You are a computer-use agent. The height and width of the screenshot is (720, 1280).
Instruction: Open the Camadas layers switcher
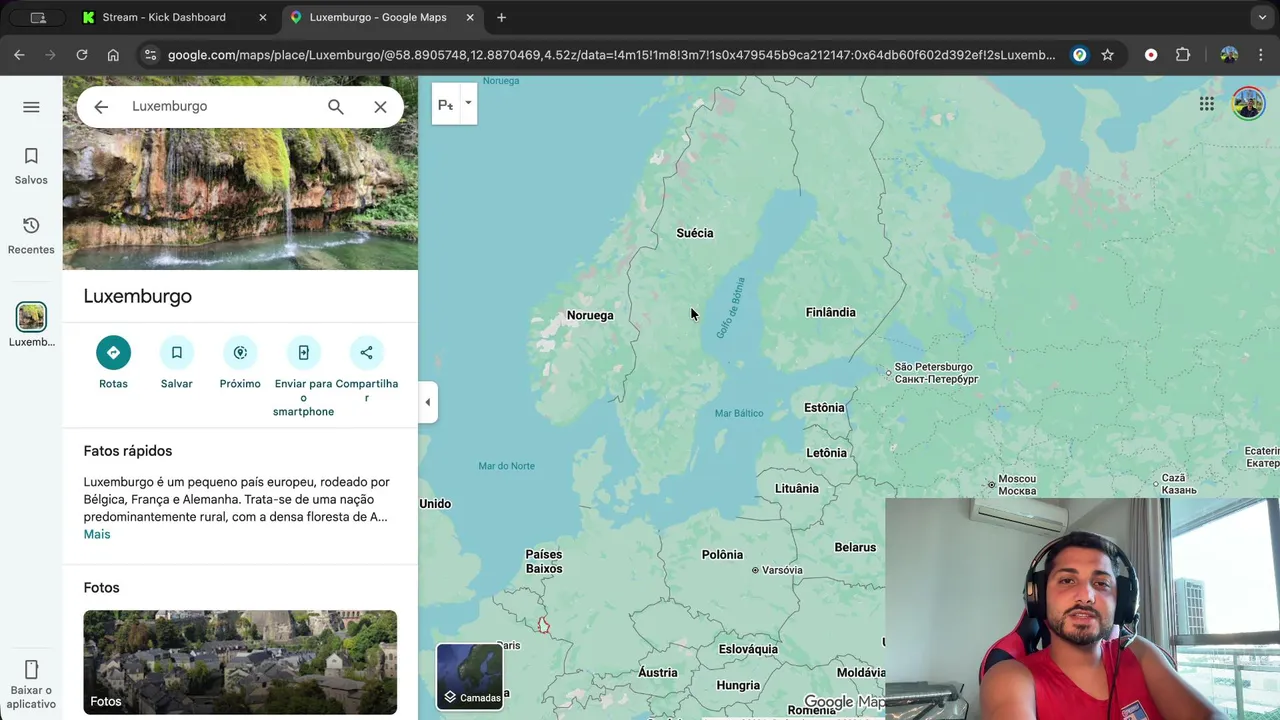tap(470, 676)
